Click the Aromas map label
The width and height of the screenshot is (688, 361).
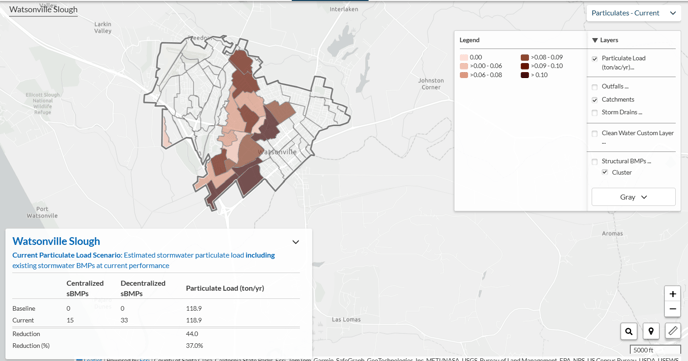click(x=612, y=233)
